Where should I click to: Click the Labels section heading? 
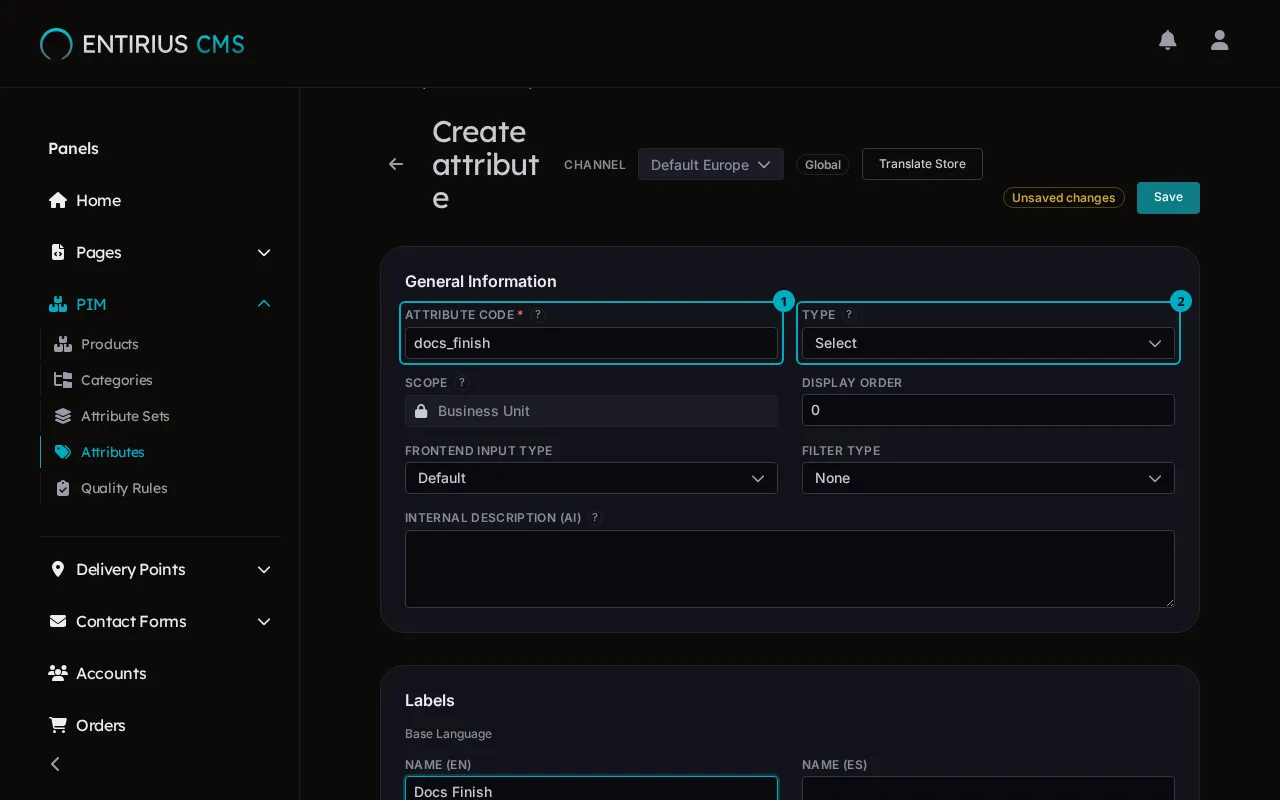pyautogui.click(x=430, y=700)
